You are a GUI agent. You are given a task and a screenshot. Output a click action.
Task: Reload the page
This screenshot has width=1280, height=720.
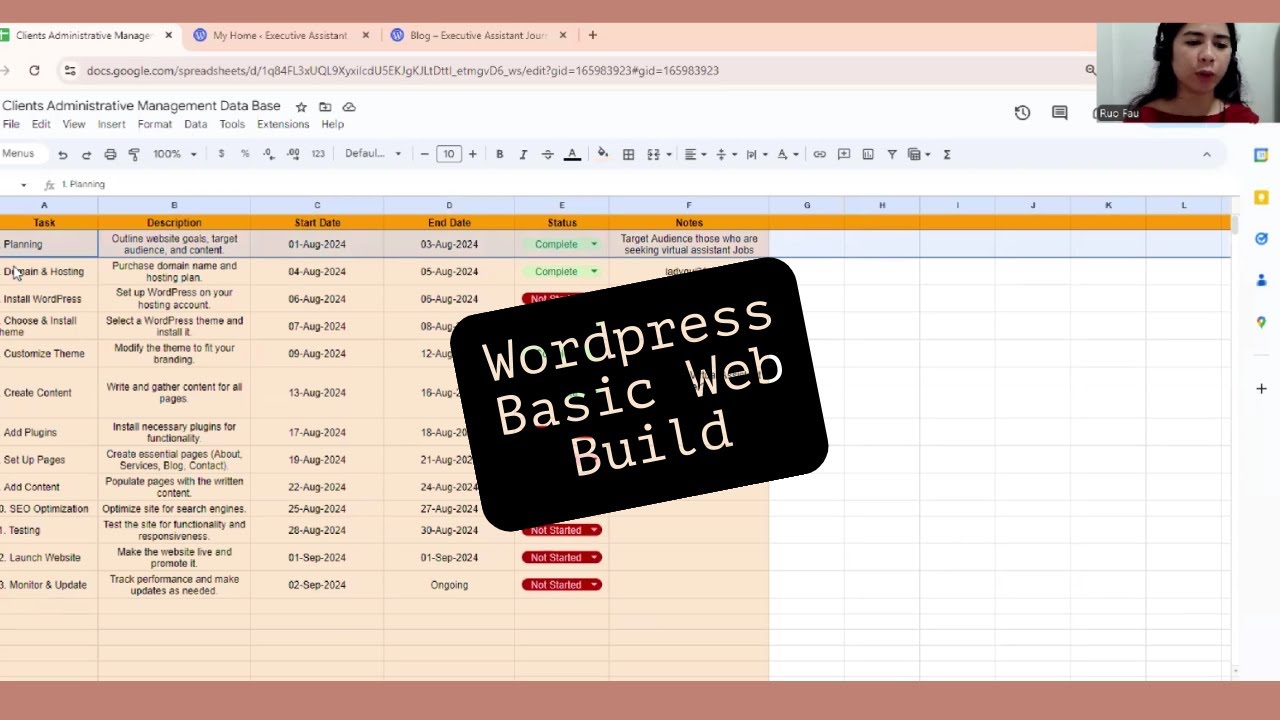click(x=34, y=70)
